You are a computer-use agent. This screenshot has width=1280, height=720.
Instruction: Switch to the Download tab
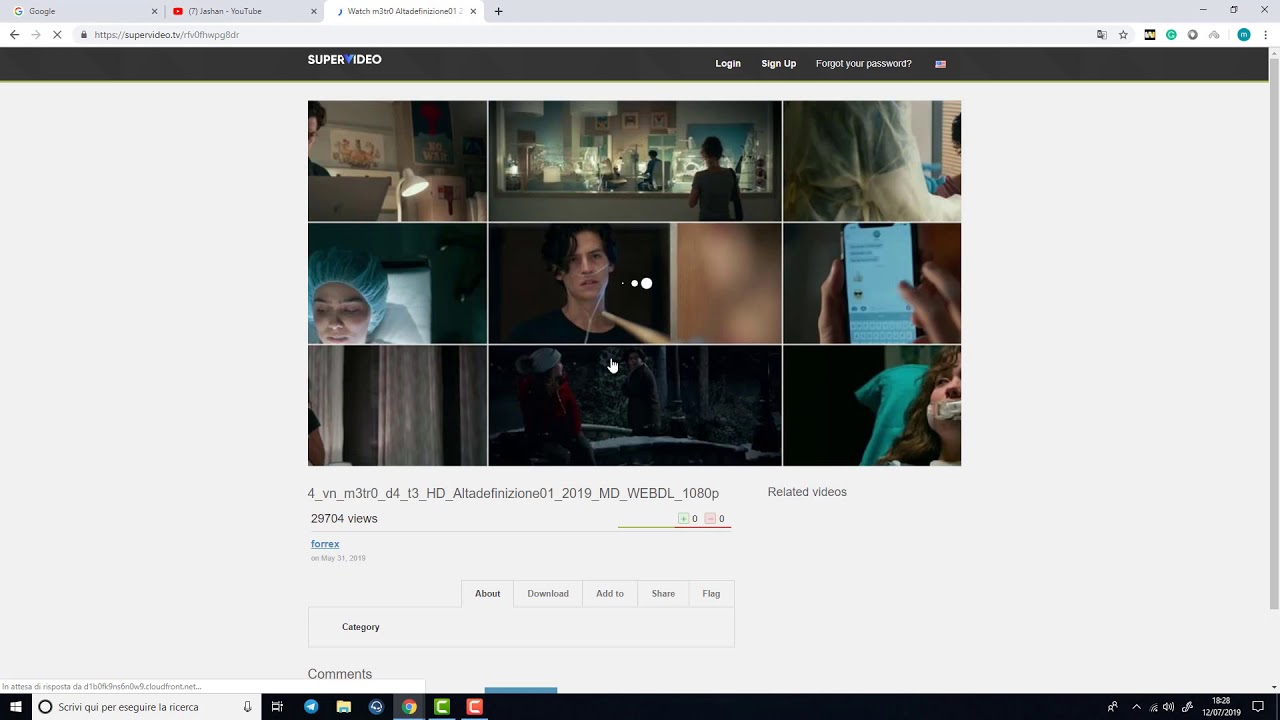pyautogui.click(x=548, y=593)
